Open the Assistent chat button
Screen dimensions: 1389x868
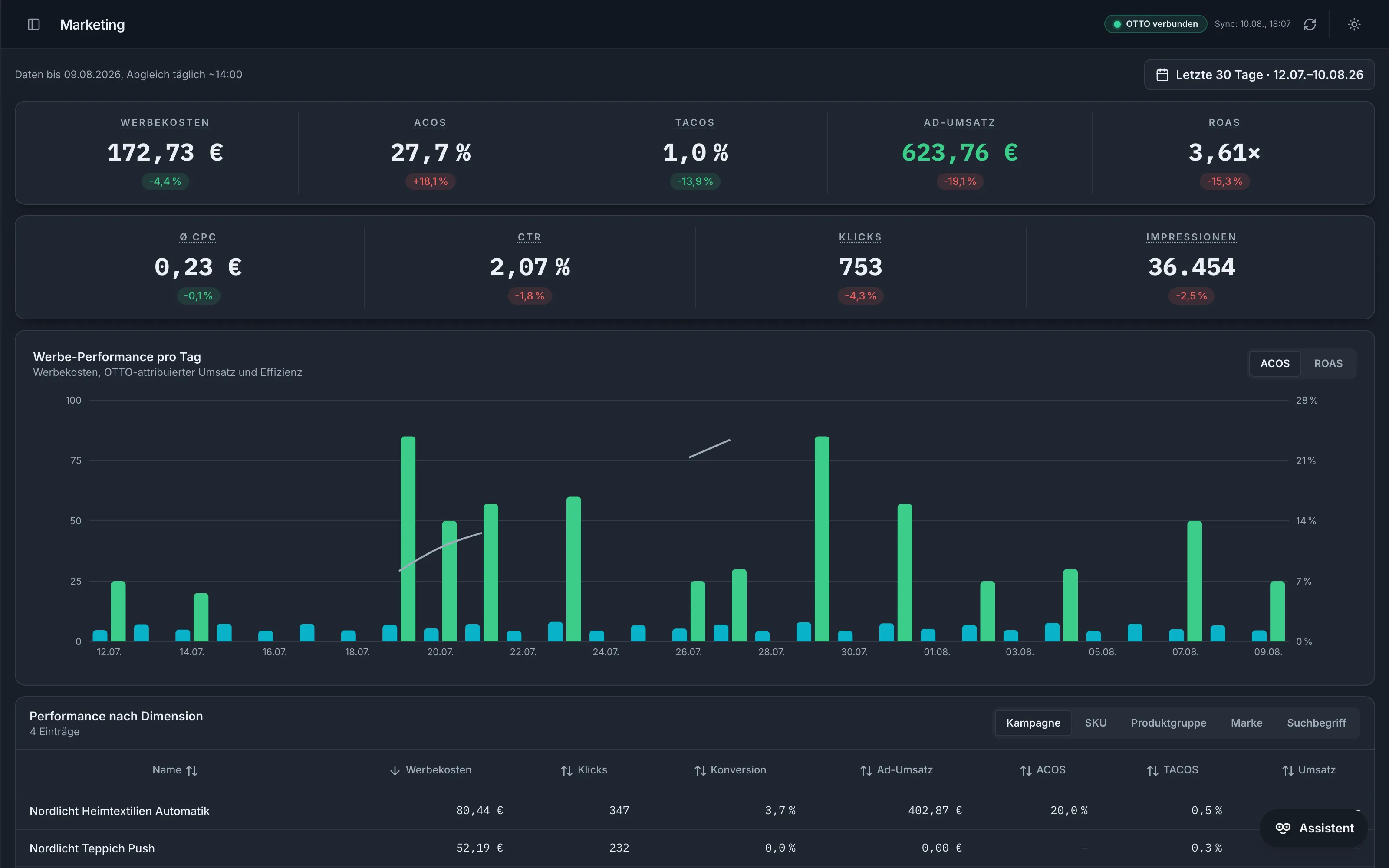tap(1314, 828)
